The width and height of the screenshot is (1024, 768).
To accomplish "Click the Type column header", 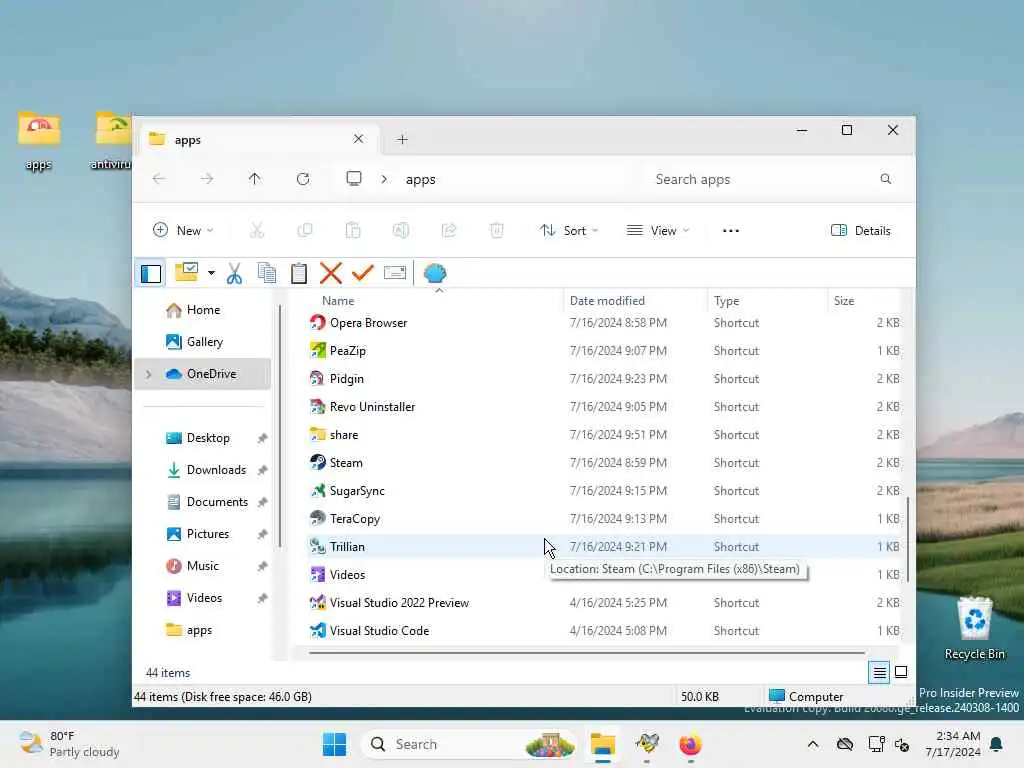I will click(767, 301).
